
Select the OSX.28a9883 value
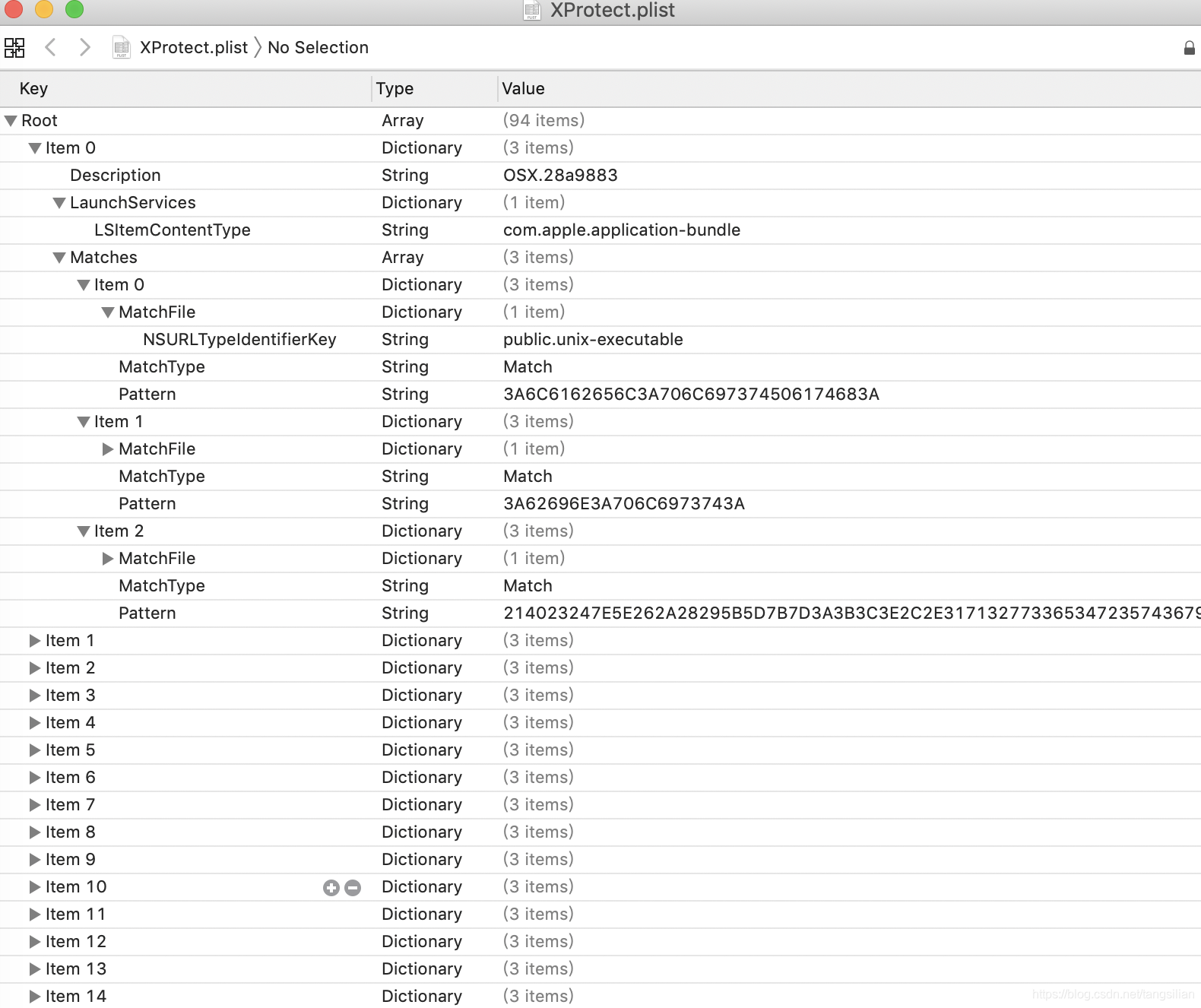click(560, 176)
